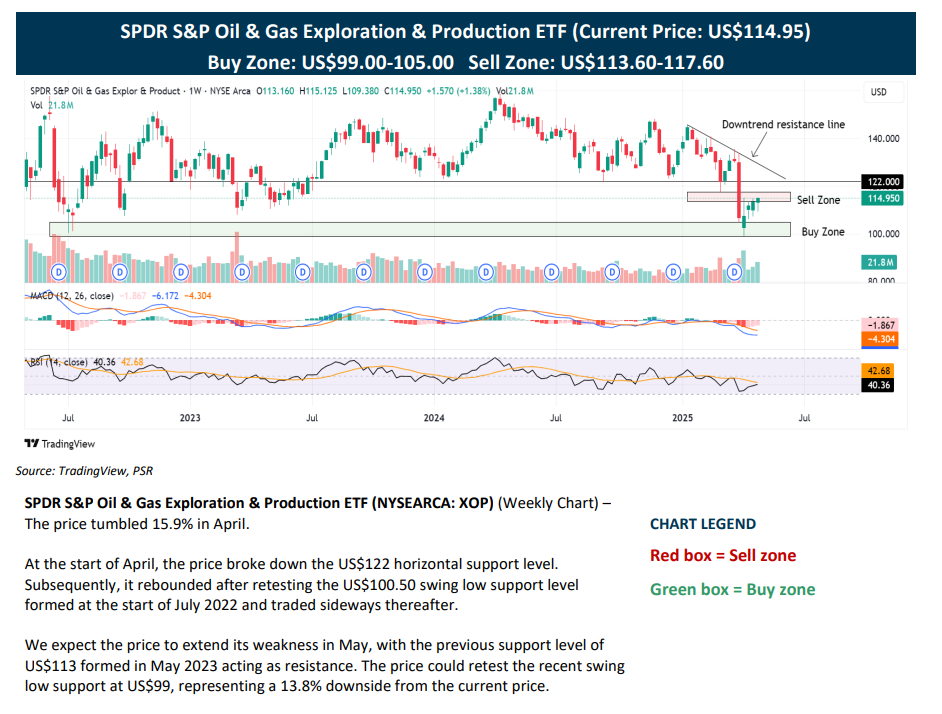Click the pink -1.867 MACD axis tag
The image size is (942, 714).
(x=880, y=325)
